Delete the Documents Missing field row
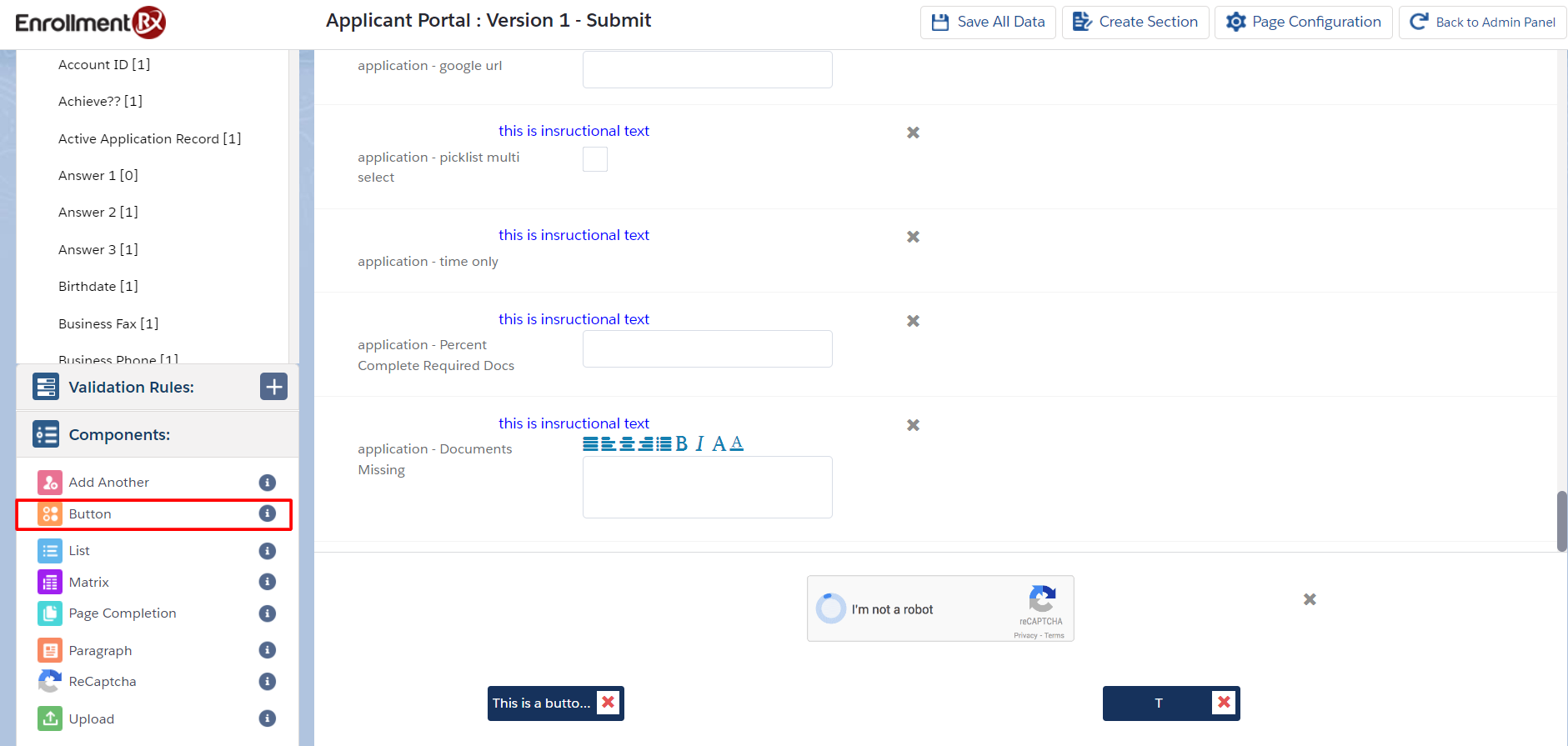Screen dimensions: 1568x746 [913, 425]
